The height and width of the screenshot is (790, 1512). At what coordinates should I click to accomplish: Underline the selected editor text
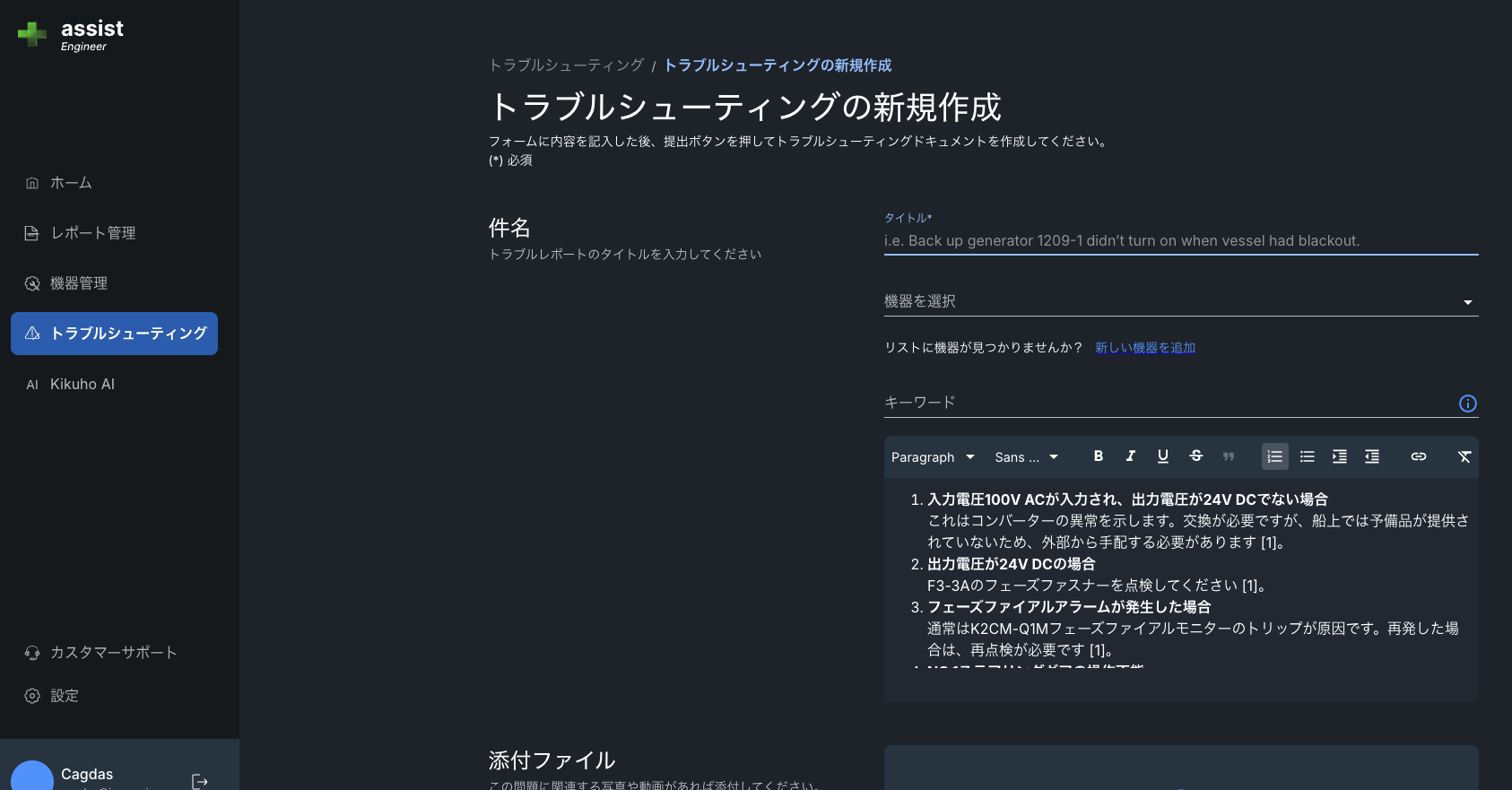[x=1163, y=456]
